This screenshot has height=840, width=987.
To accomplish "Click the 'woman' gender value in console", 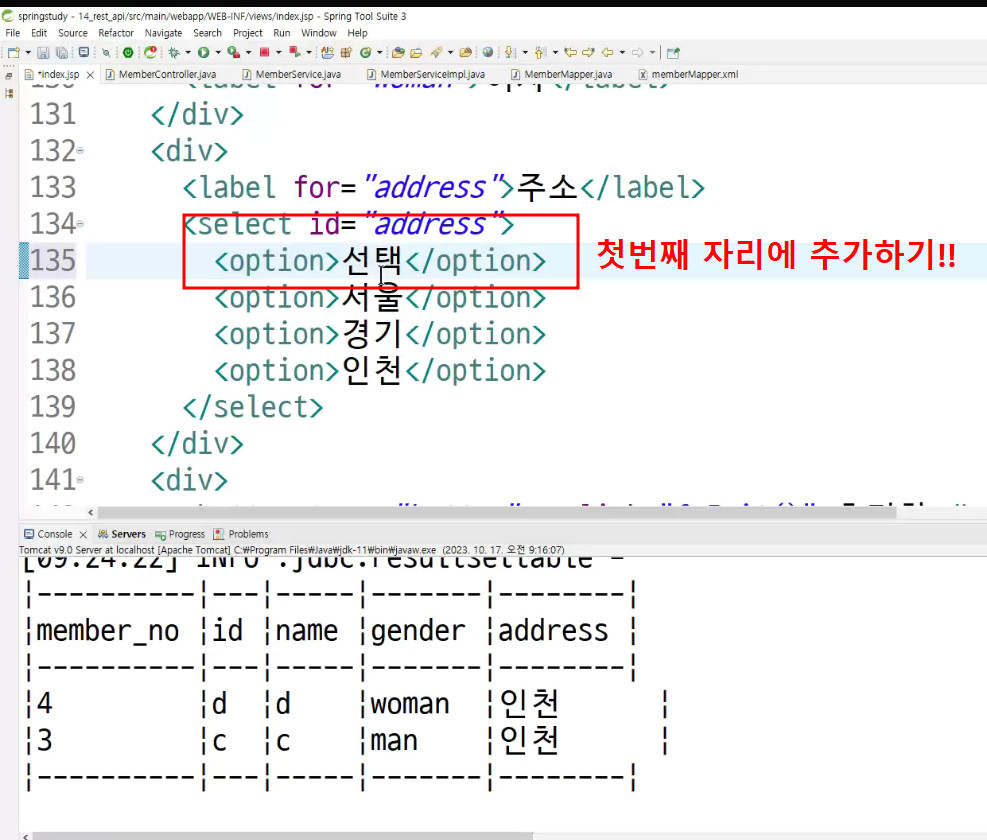I will 410,704.
